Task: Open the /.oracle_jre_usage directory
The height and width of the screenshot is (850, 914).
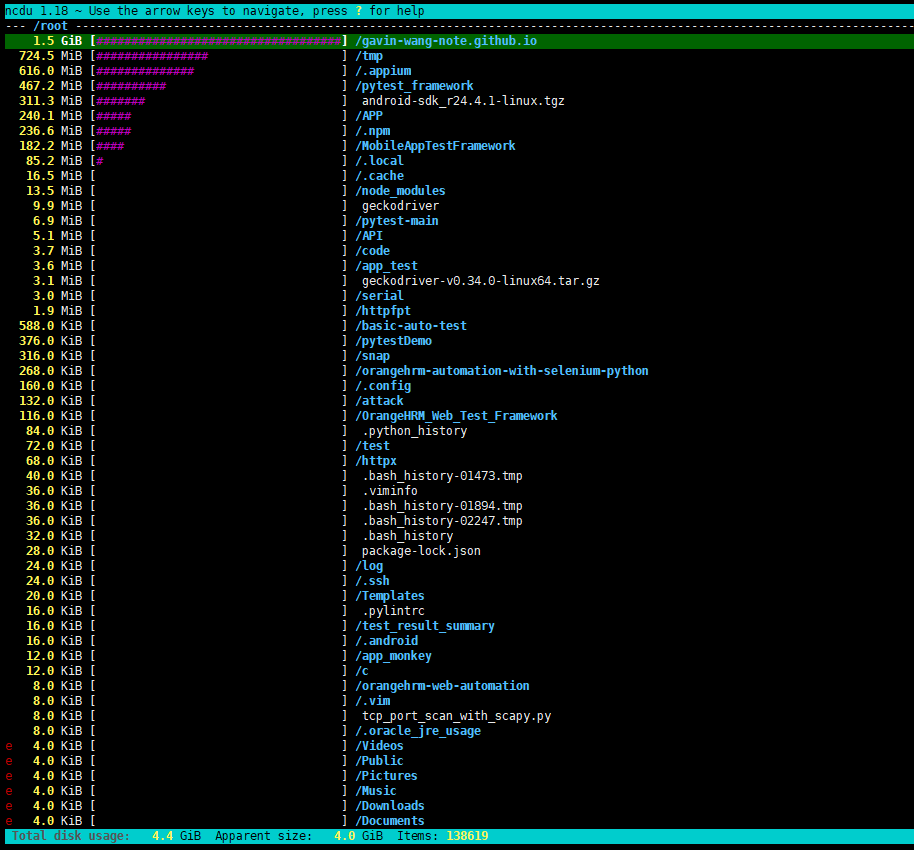Action: point(418,731)
